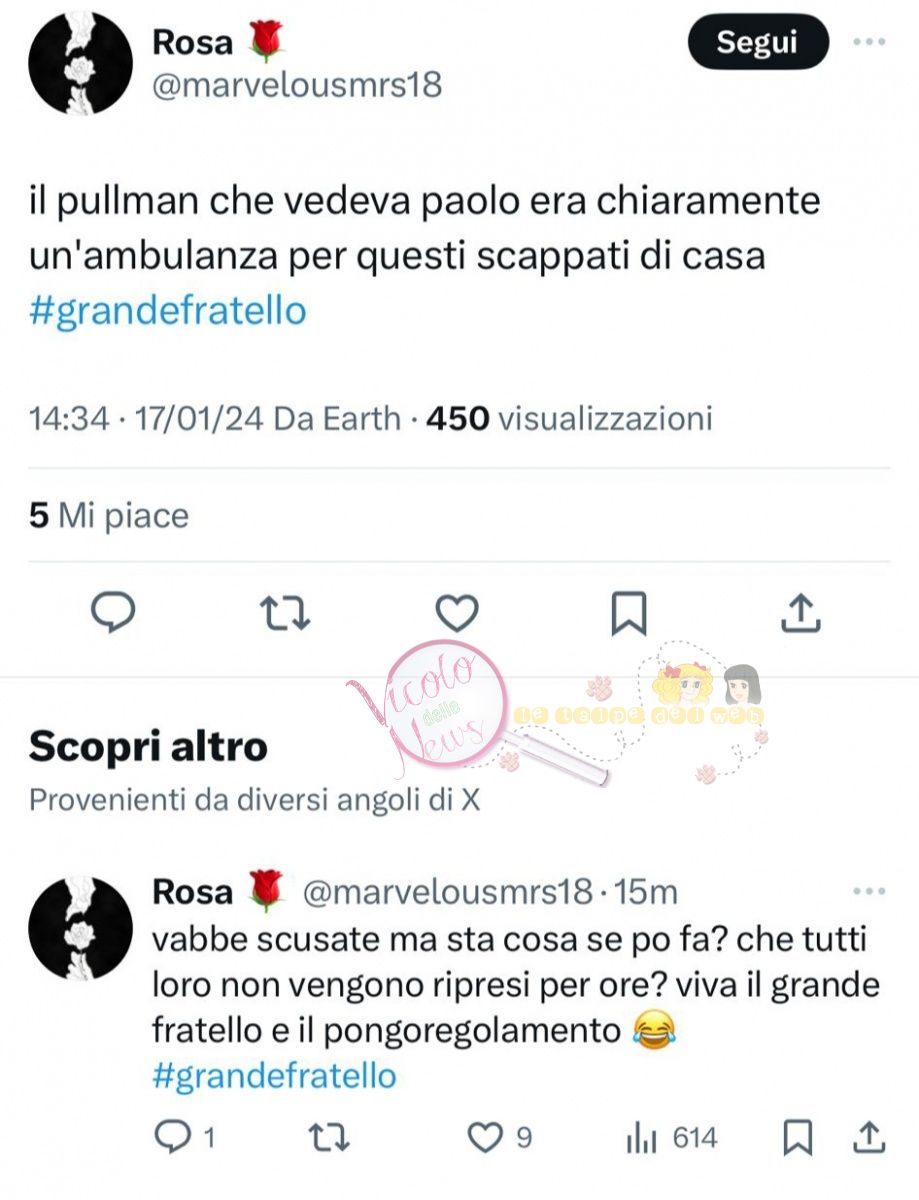Bookmark the second tweet

pos(798,1138)
